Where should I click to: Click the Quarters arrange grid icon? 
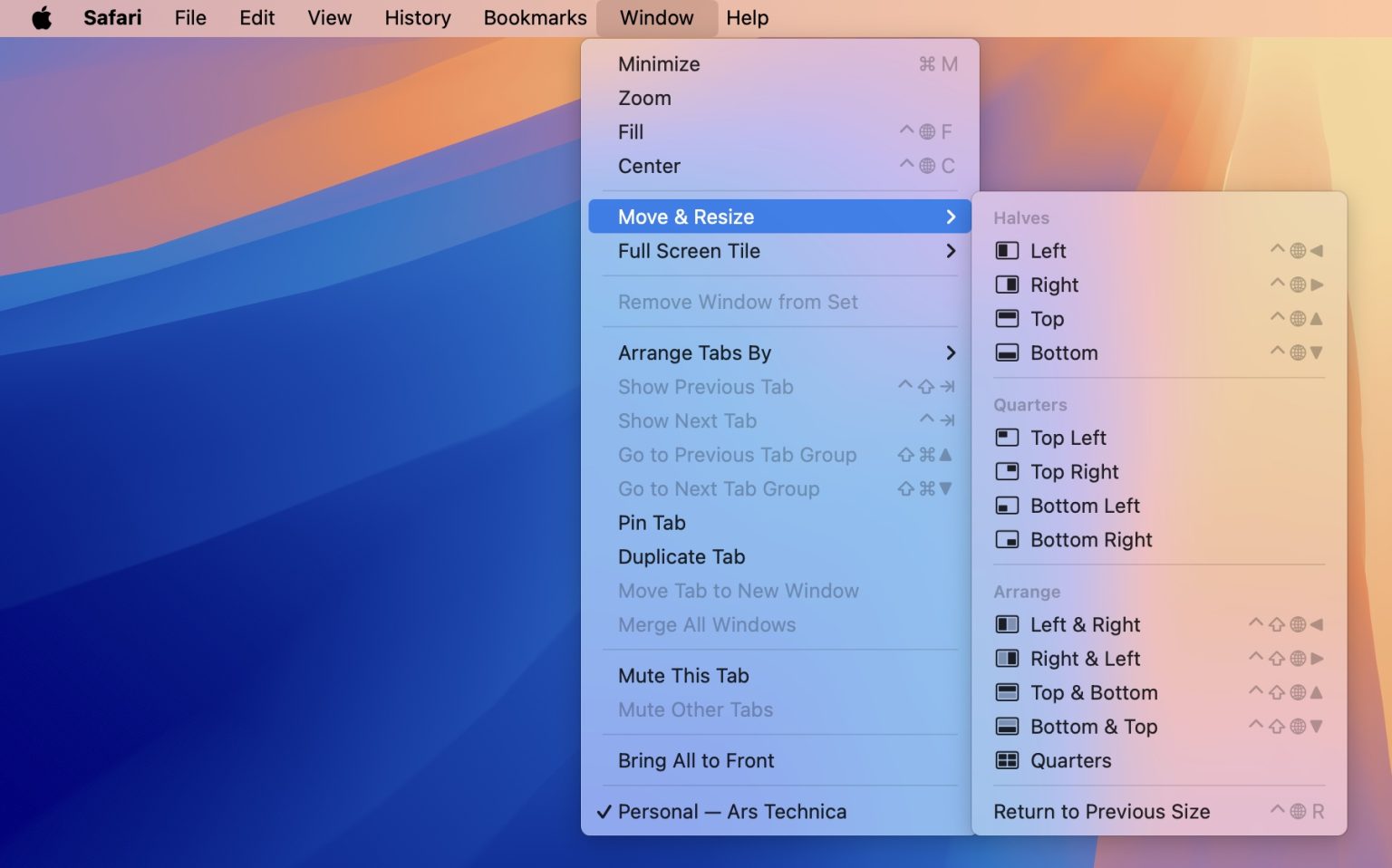tap(1007, 760)
